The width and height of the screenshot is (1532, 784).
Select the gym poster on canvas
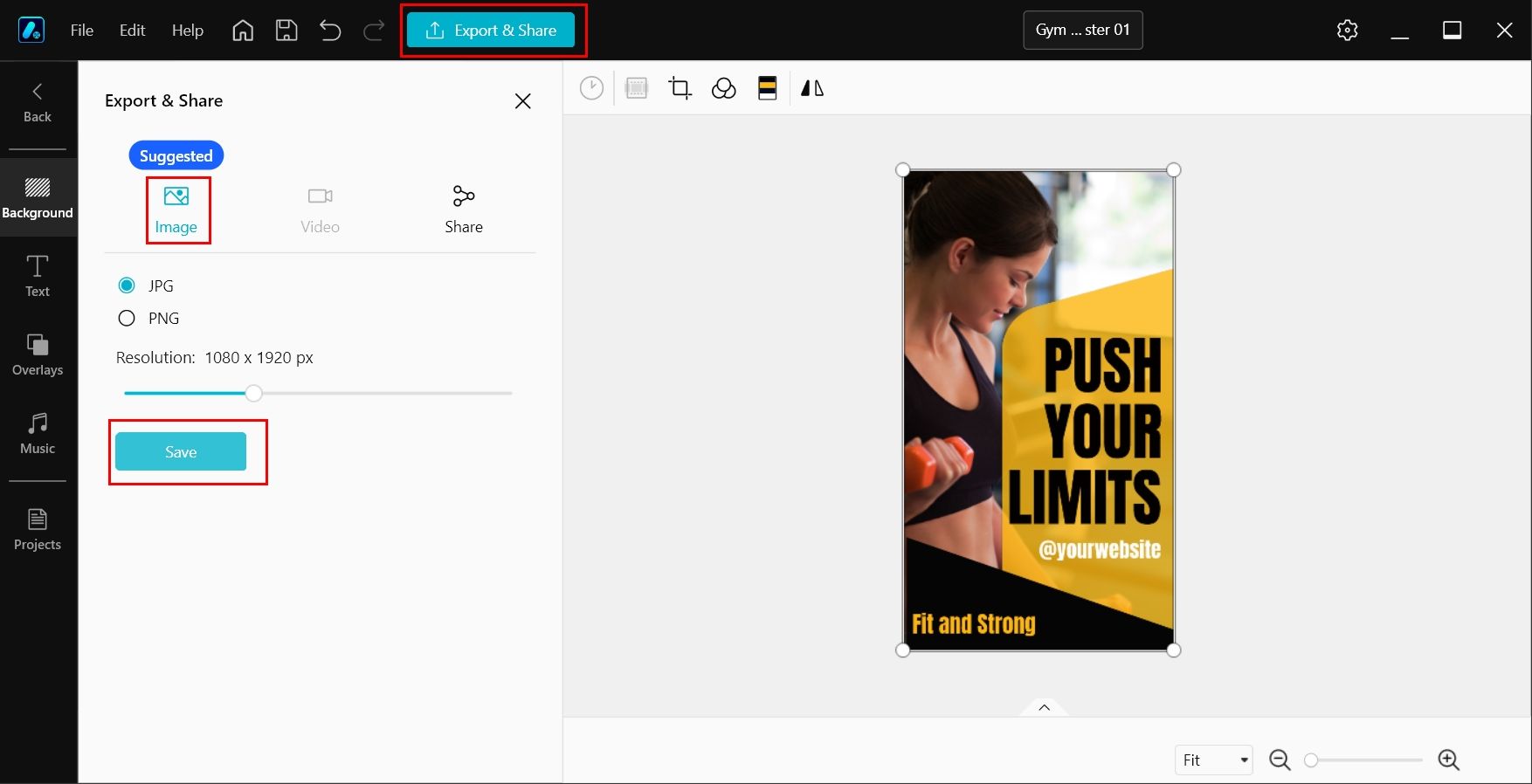pos(1039,410)
